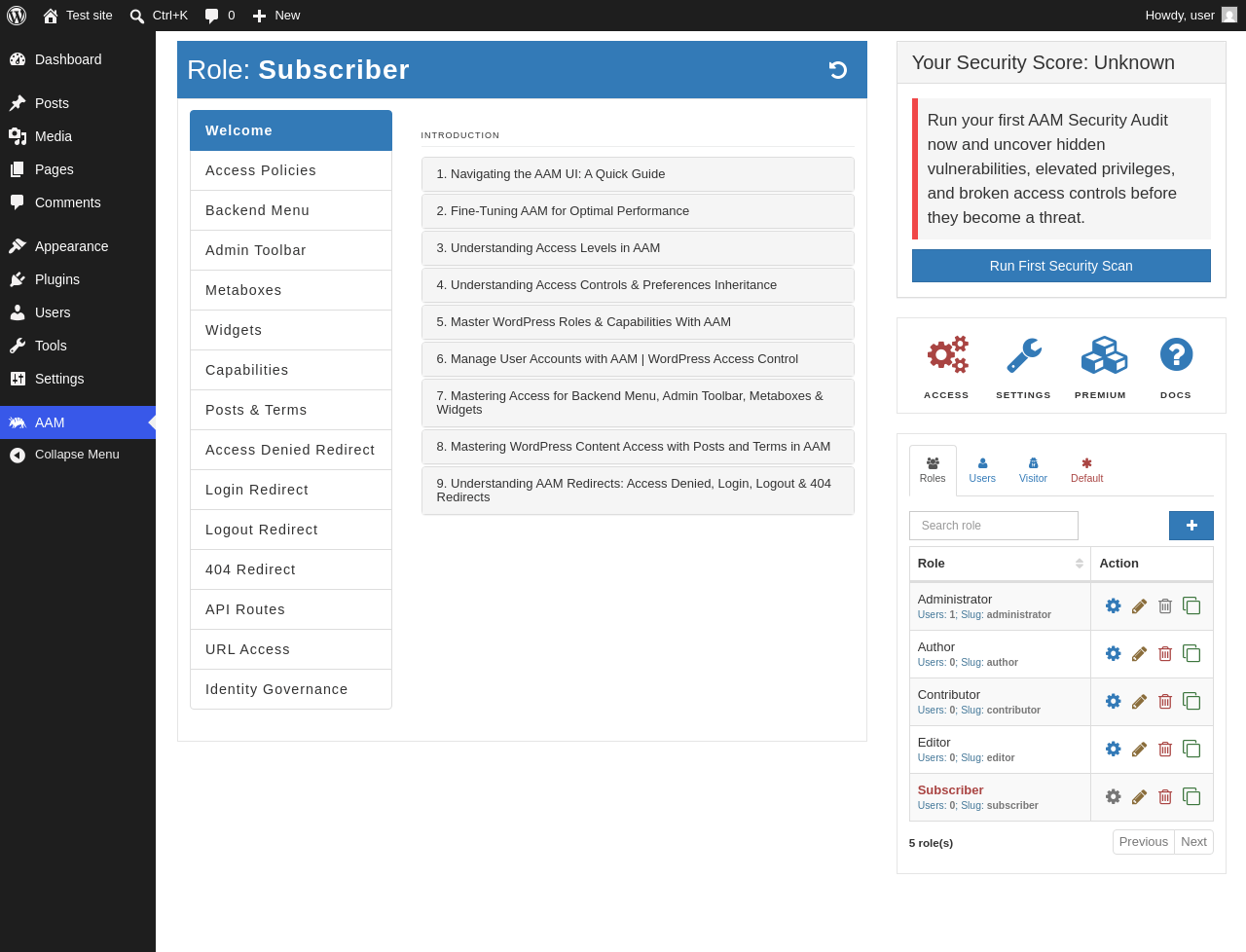Click the Run First Security Scan button
The image size is (1246, 952).
coord(1061,266)
